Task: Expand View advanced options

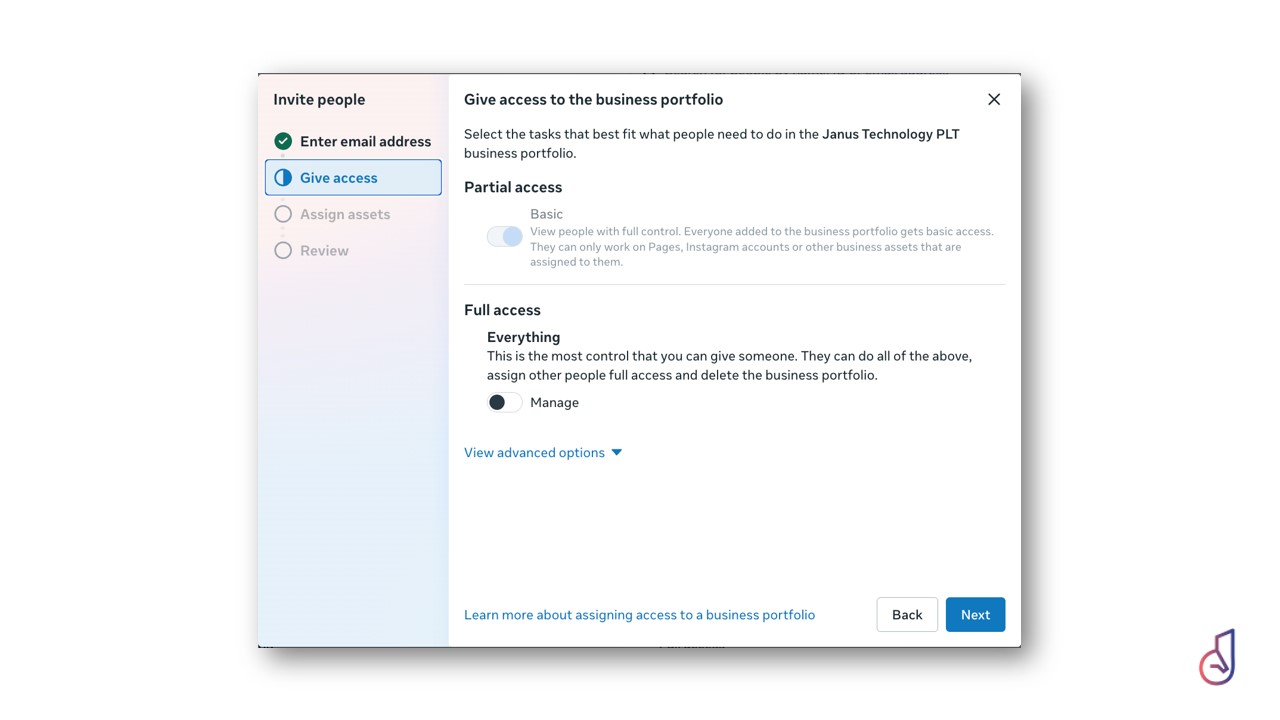Action: pyautogui.click(x=543, y=452)
